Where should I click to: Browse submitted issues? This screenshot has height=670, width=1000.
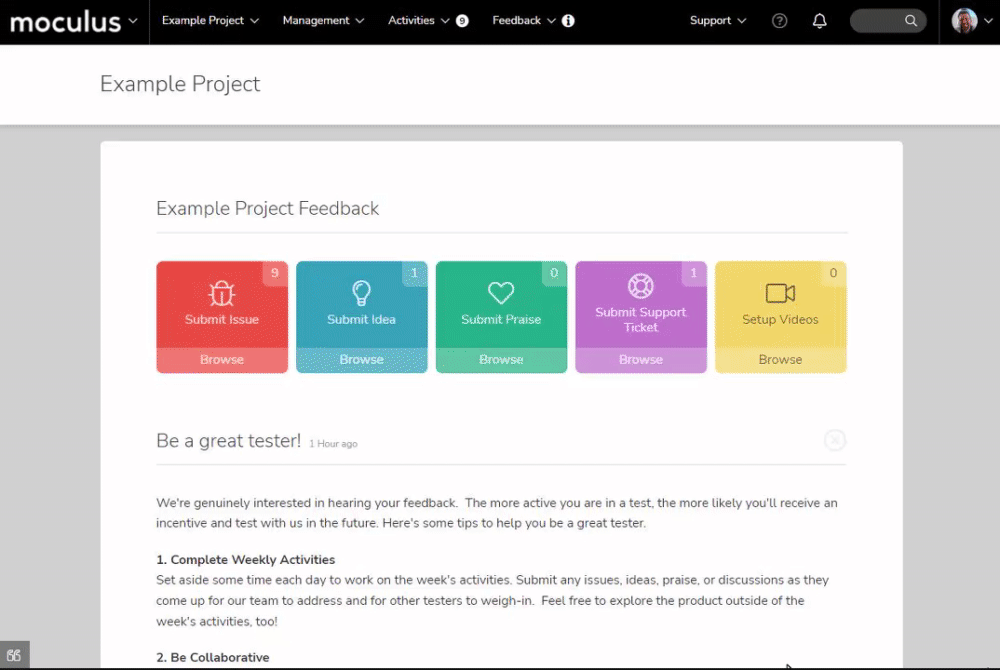(221, 360)
